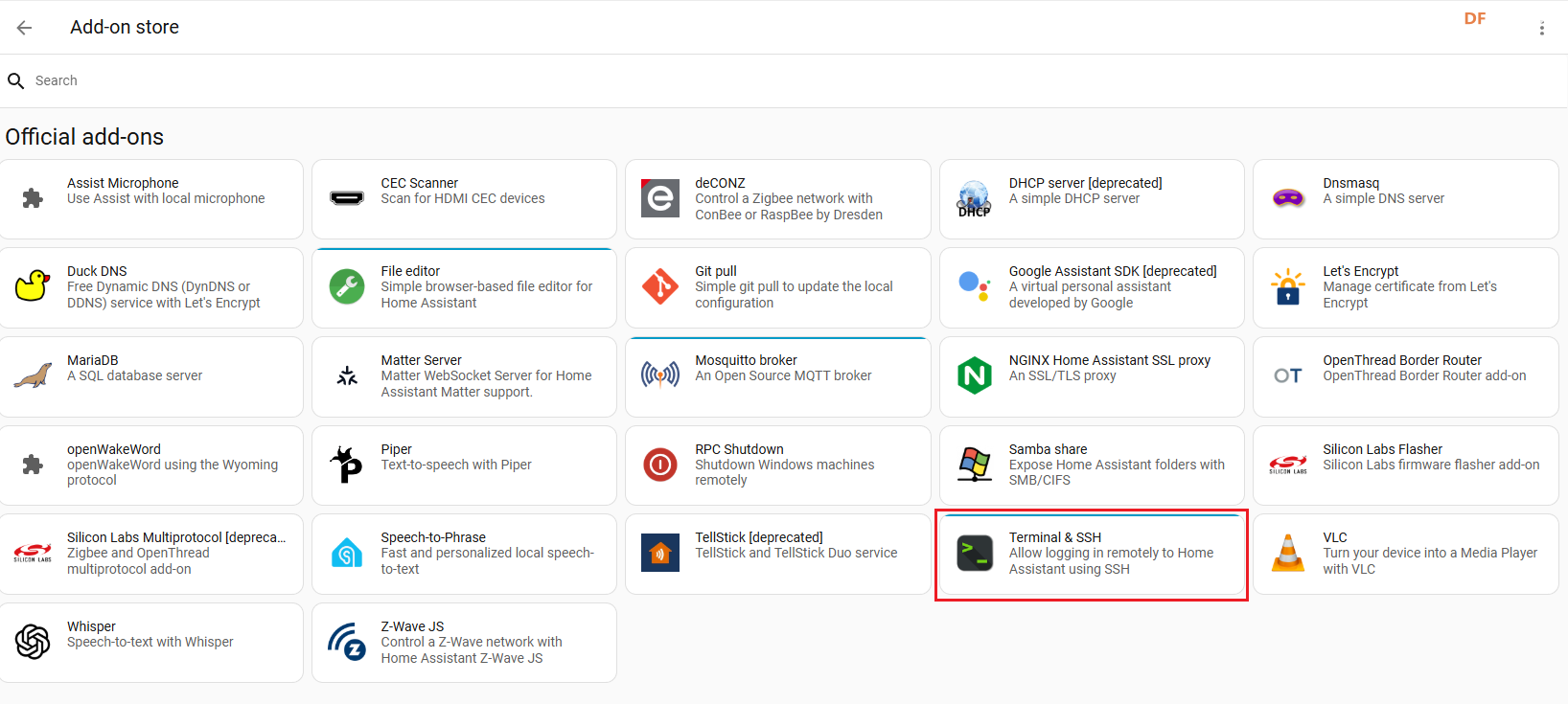Click the Duck DNS yellow duck icon
The width and height of the screenshot is (1568, 704).
(33, 286)
